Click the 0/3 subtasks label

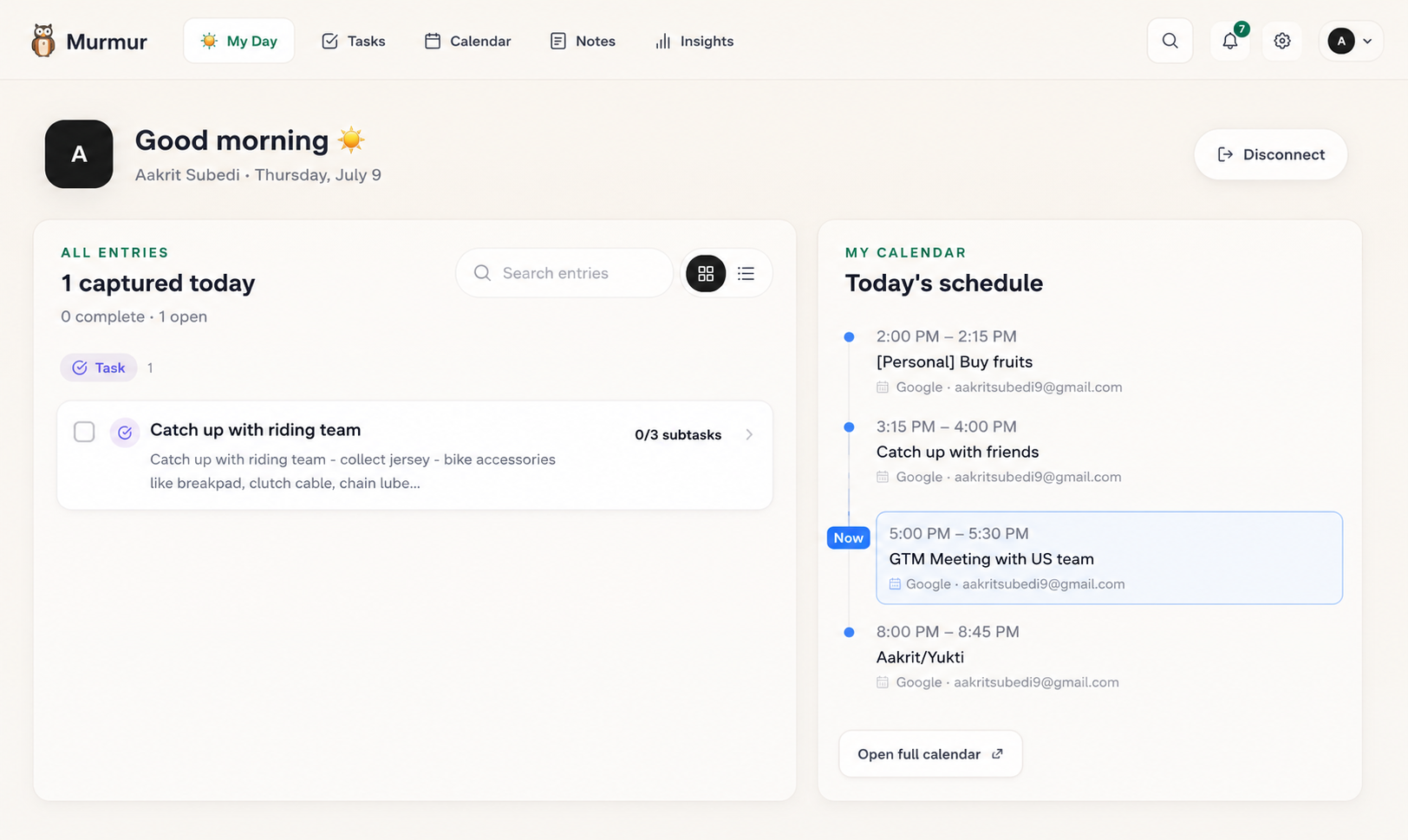(x=678, y=434)
